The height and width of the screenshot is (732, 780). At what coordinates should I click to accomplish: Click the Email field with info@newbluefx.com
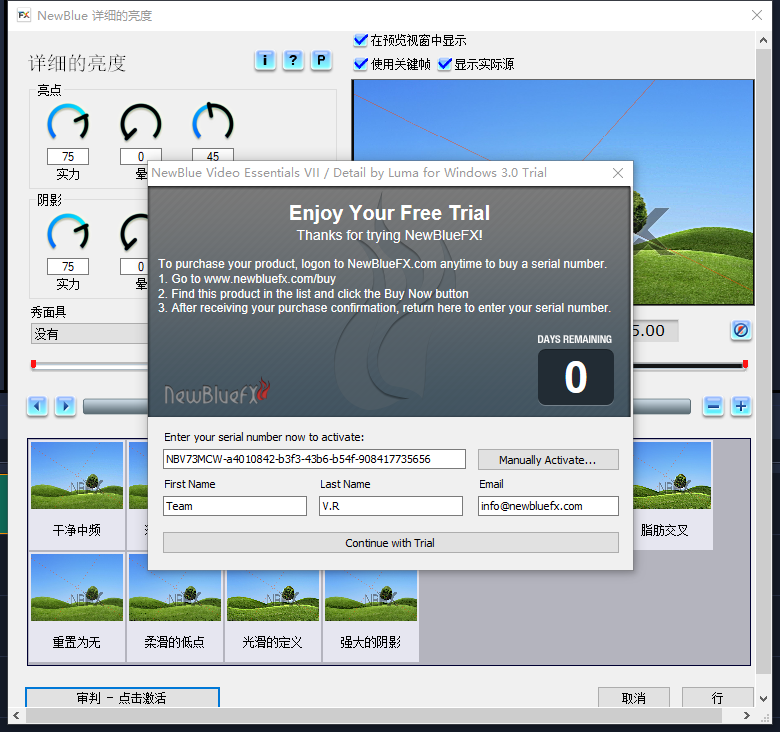tap(548, 506)
